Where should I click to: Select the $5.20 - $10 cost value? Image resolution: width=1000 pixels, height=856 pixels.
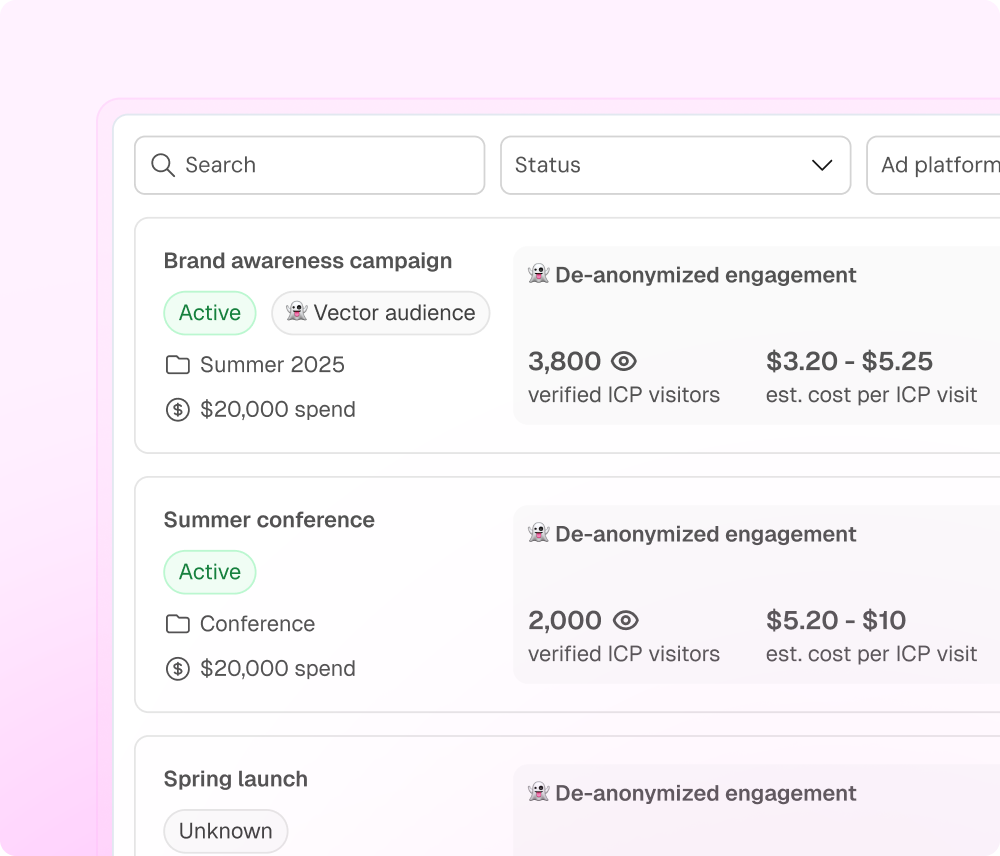pos(836,621)
